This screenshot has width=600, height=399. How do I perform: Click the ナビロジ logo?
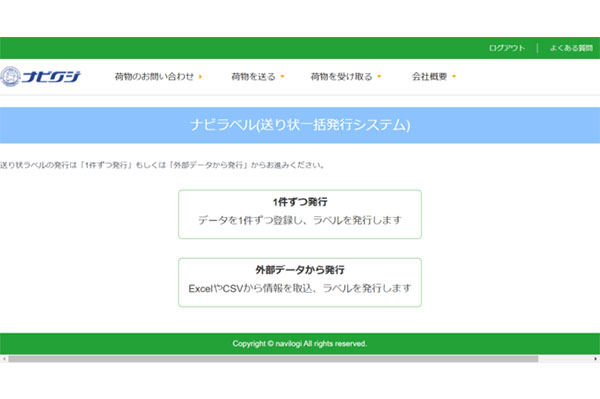pos(40,77)
